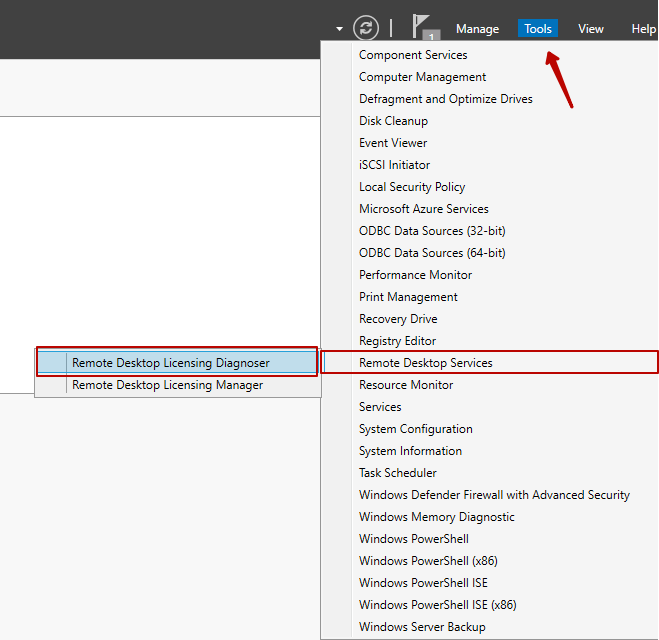Launch Remote Desktop Licensing Manager
This screenshot has height=640, width=659.
[x=167, y=385]
